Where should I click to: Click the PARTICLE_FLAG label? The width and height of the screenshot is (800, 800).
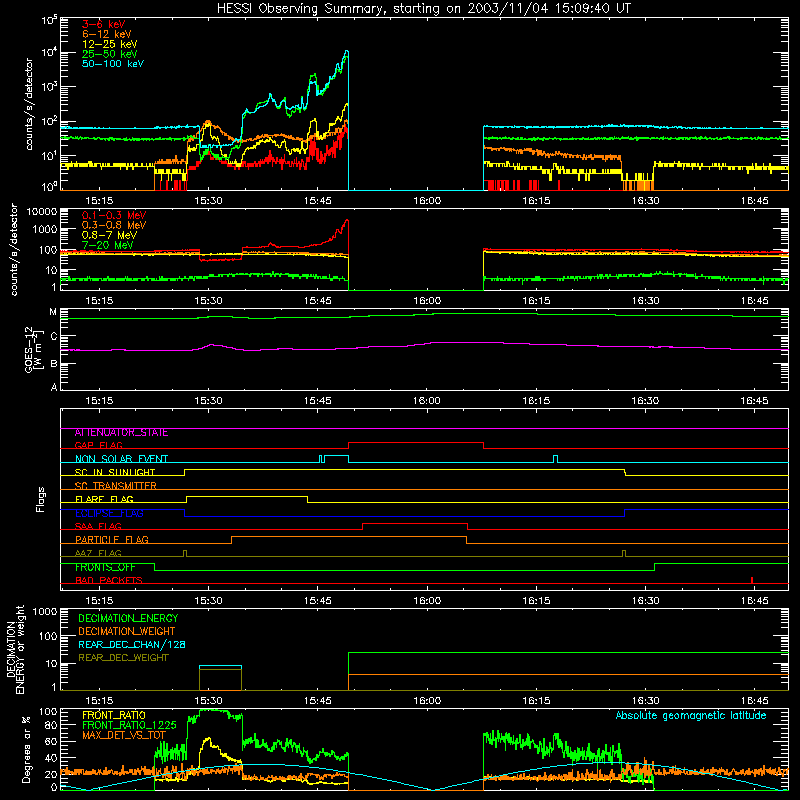point(112,539)
